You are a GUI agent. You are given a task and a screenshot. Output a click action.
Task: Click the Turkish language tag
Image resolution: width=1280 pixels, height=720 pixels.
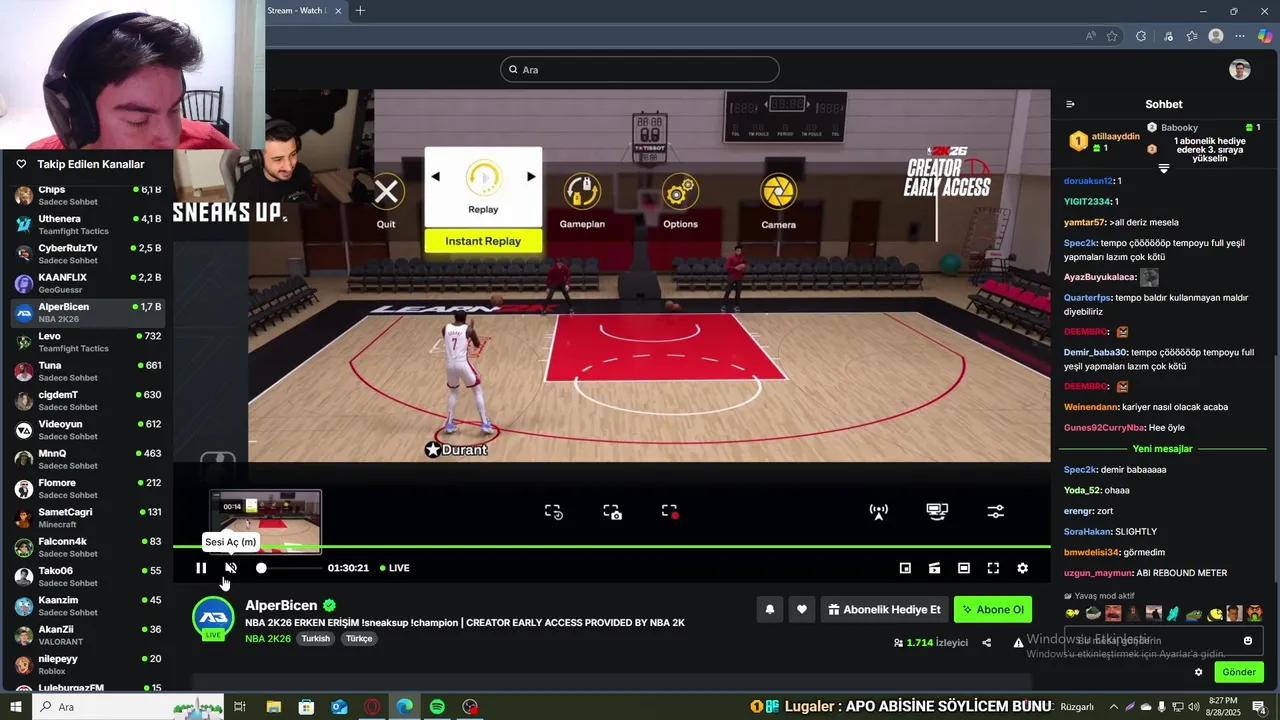[x=316, y=638]
